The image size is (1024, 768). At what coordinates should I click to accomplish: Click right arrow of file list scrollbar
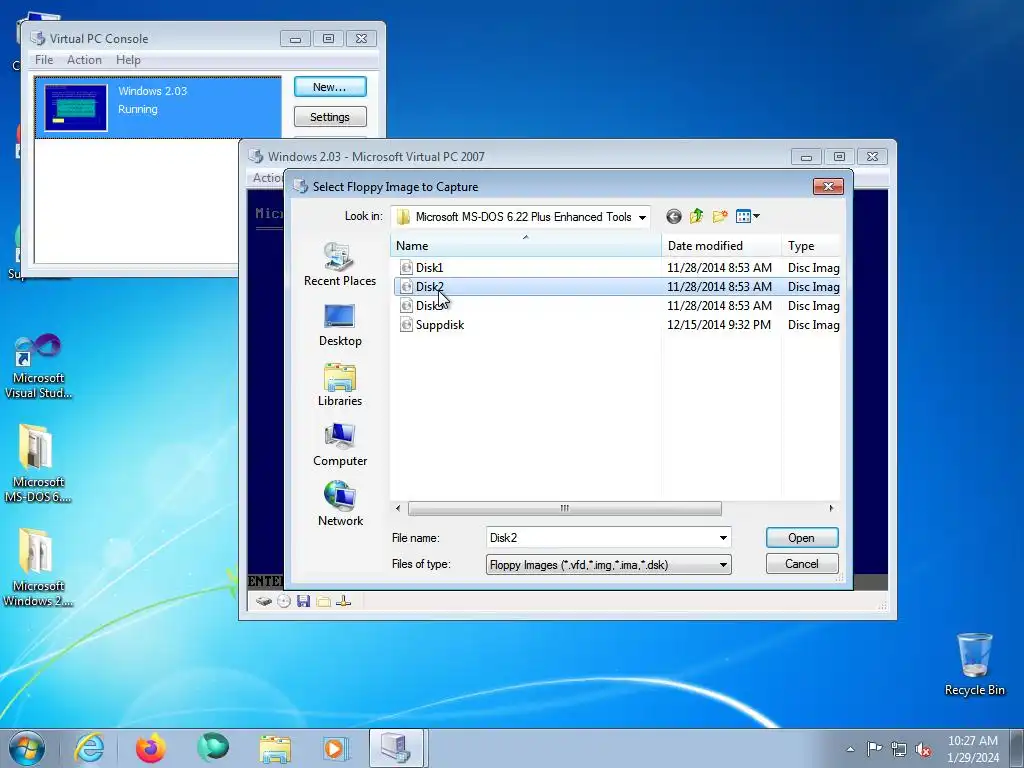pyautogui.click(x=831, y=508)
